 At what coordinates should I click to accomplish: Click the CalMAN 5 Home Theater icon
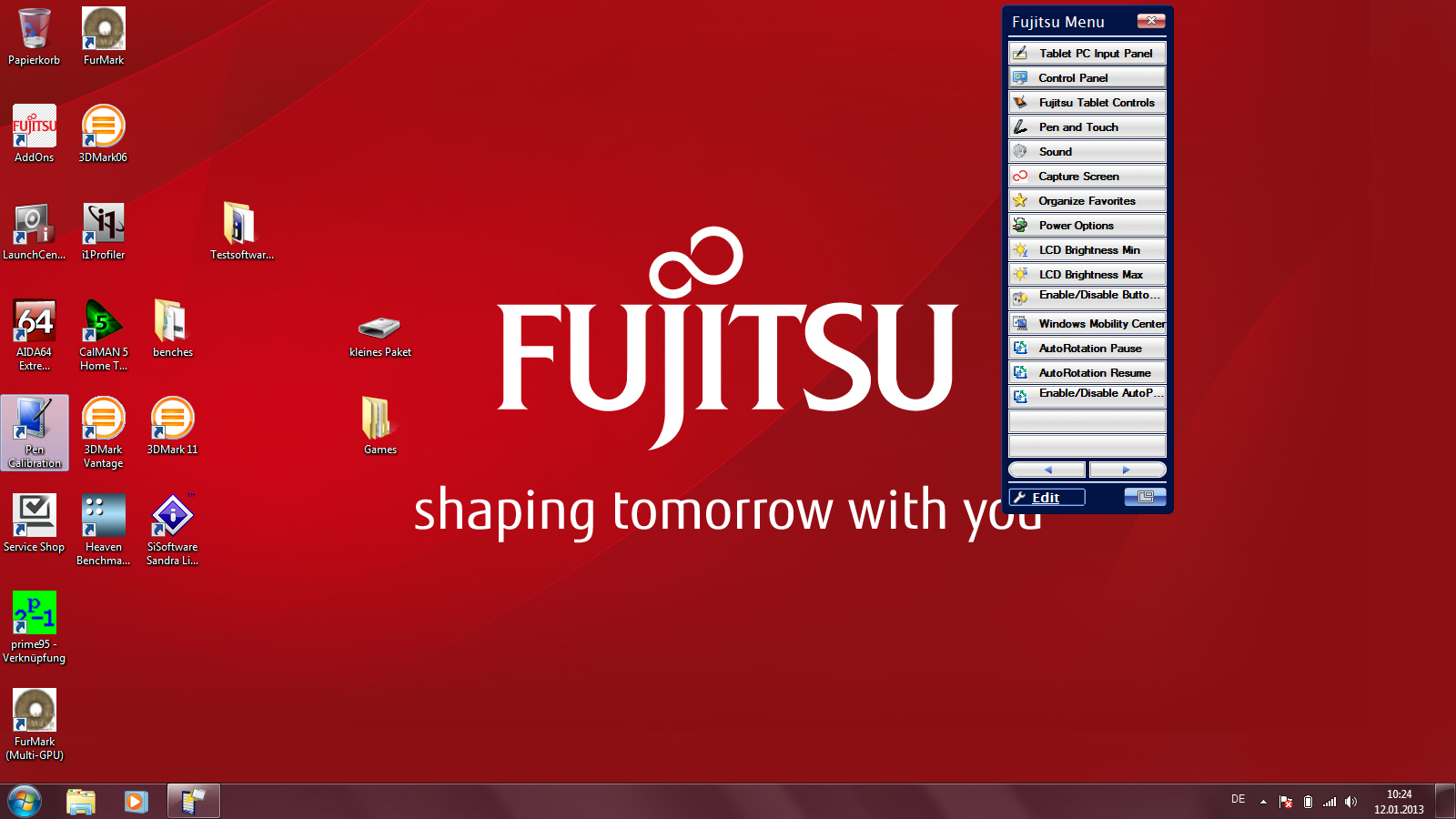(x=103, y=335)
